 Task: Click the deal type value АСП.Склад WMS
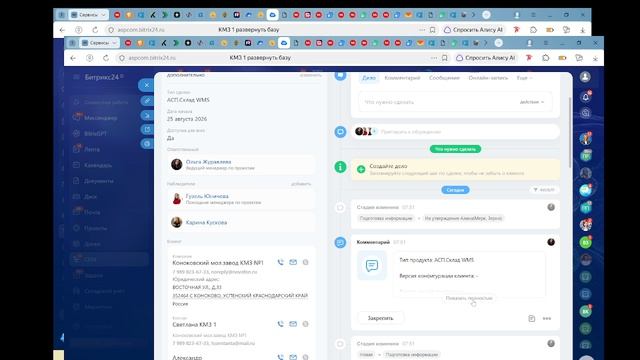(188, 100)
